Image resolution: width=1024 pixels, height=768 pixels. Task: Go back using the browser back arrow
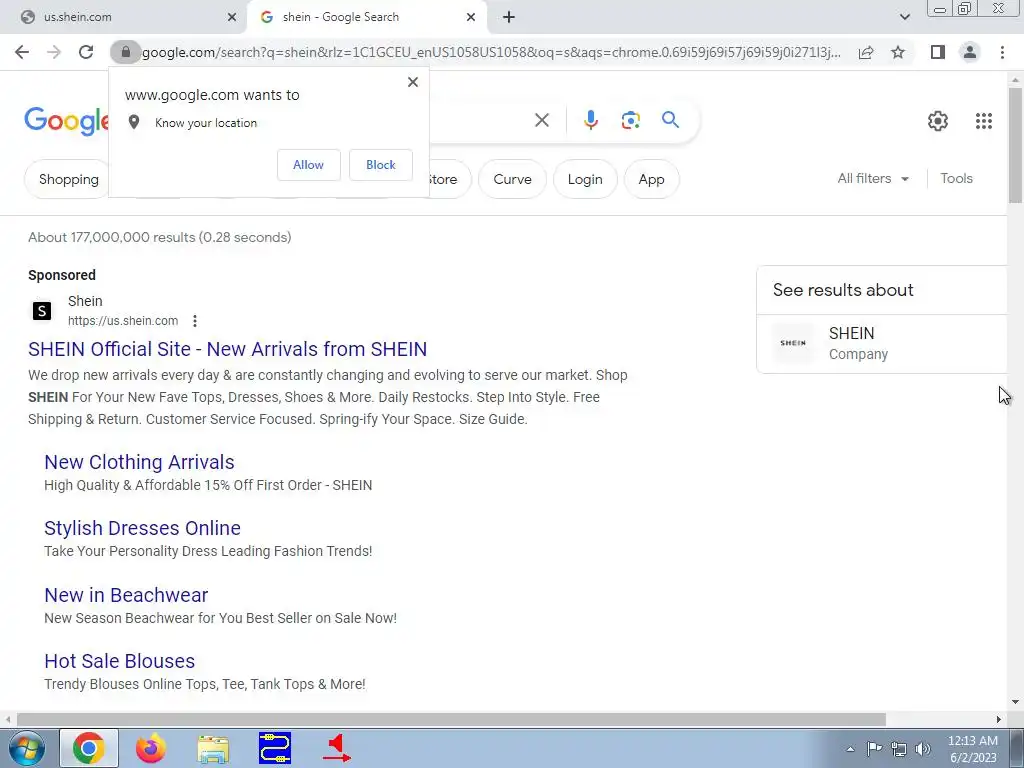tap(22, 52)
